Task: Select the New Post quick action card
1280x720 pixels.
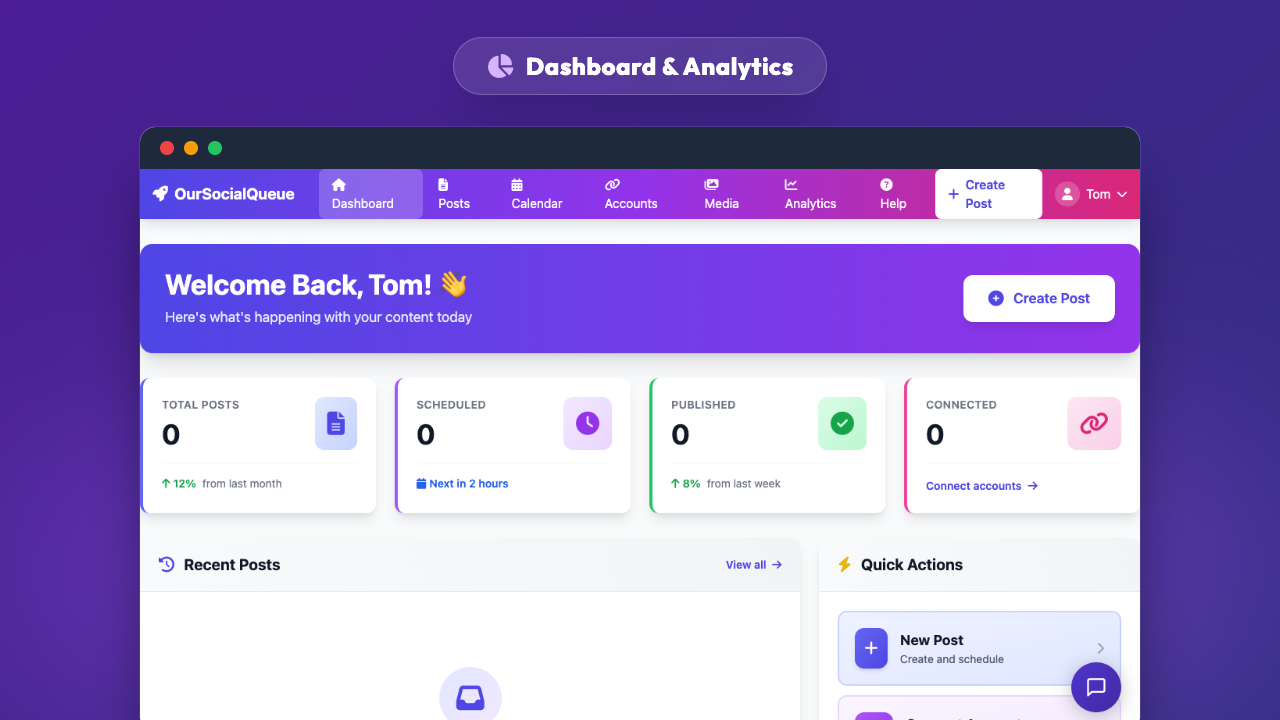Action: point(978,648)
